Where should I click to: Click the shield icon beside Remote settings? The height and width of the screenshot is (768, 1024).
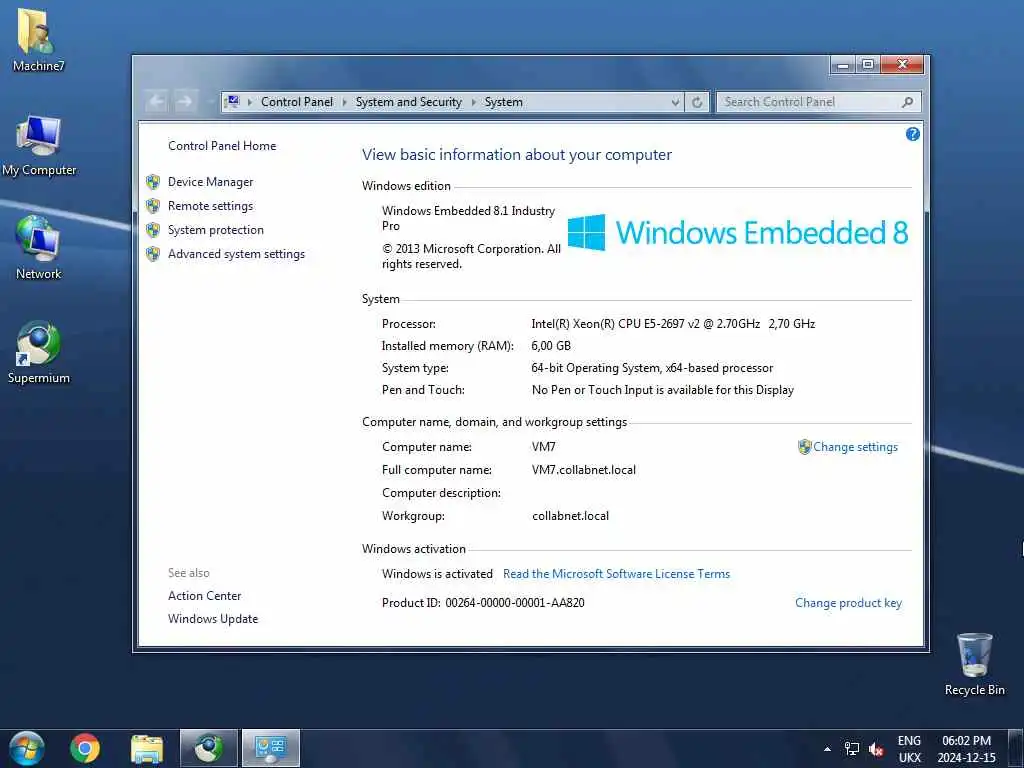tap(153, 206)
